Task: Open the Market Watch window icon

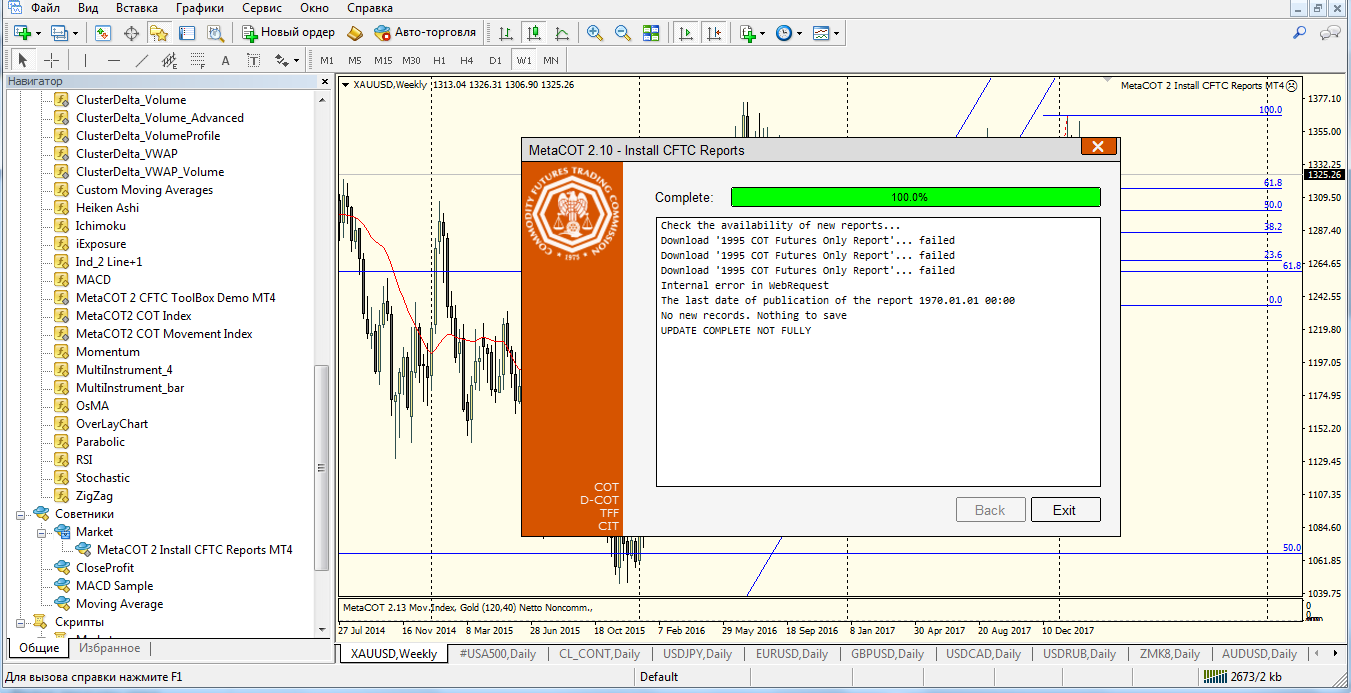Action: 103,32
